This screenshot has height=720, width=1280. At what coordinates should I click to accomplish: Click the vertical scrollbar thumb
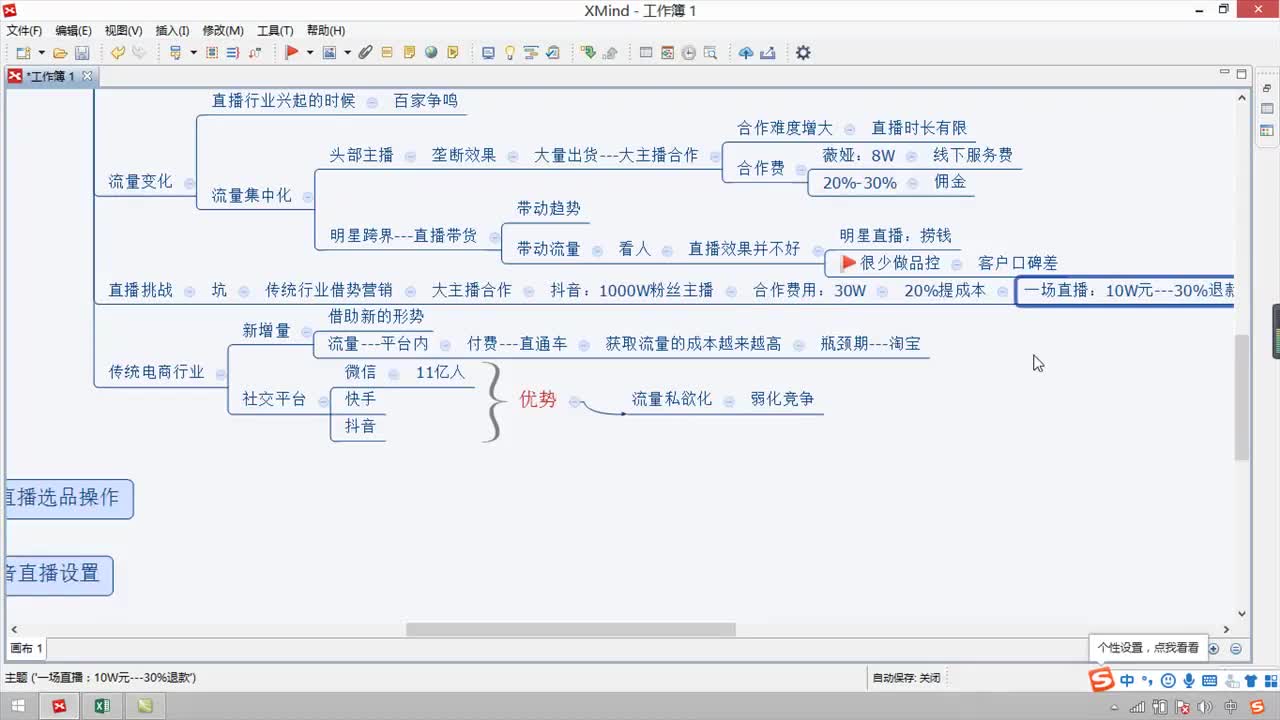pyautogui.click(x=1242, y=397)
